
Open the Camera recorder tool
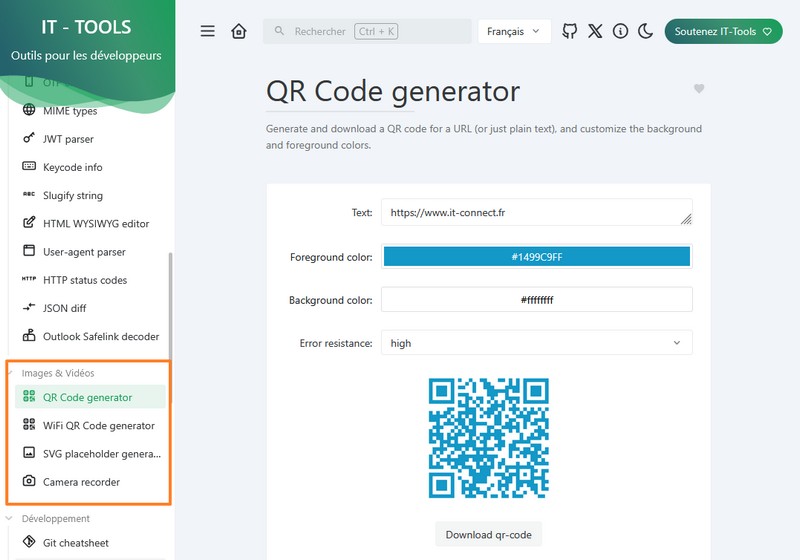click(81, 482)
